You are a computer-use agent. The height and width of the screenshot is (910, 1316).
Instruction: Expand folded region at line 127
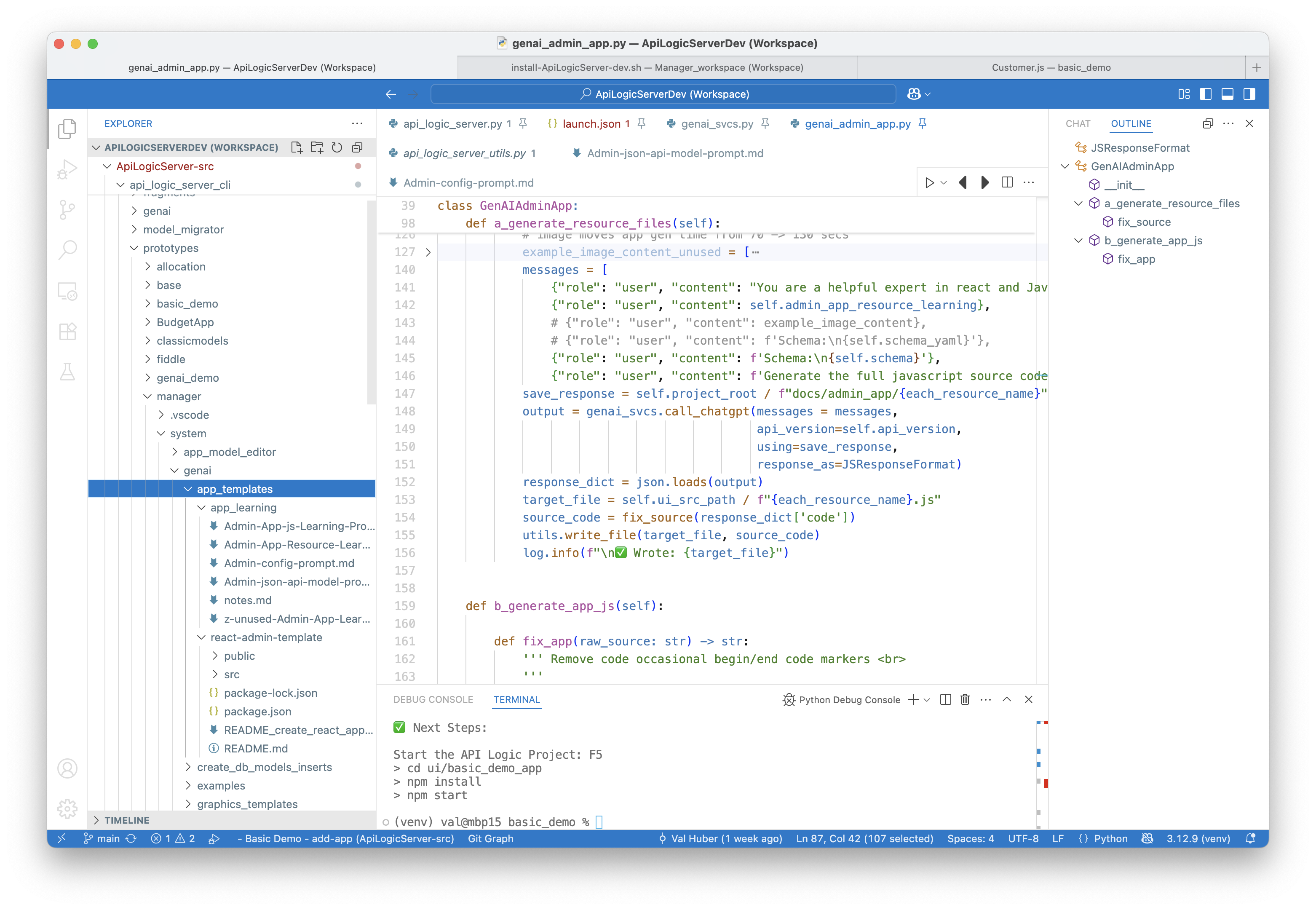tap(428, 252)
